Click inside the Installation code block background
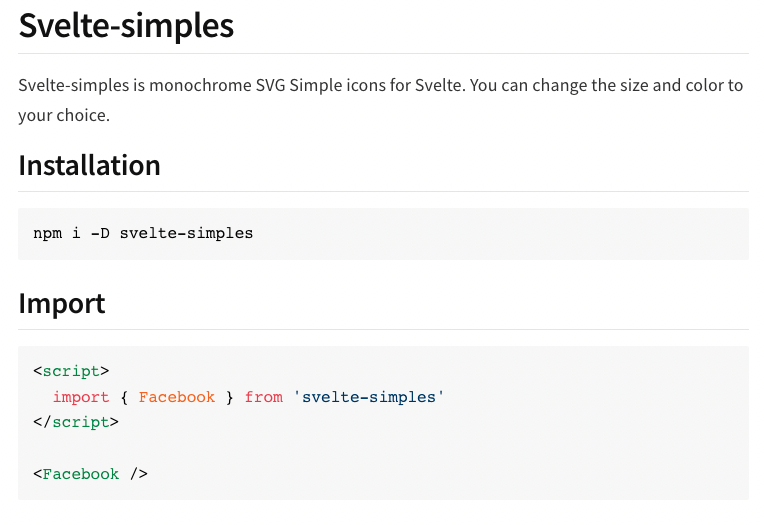 pos(487,234)
